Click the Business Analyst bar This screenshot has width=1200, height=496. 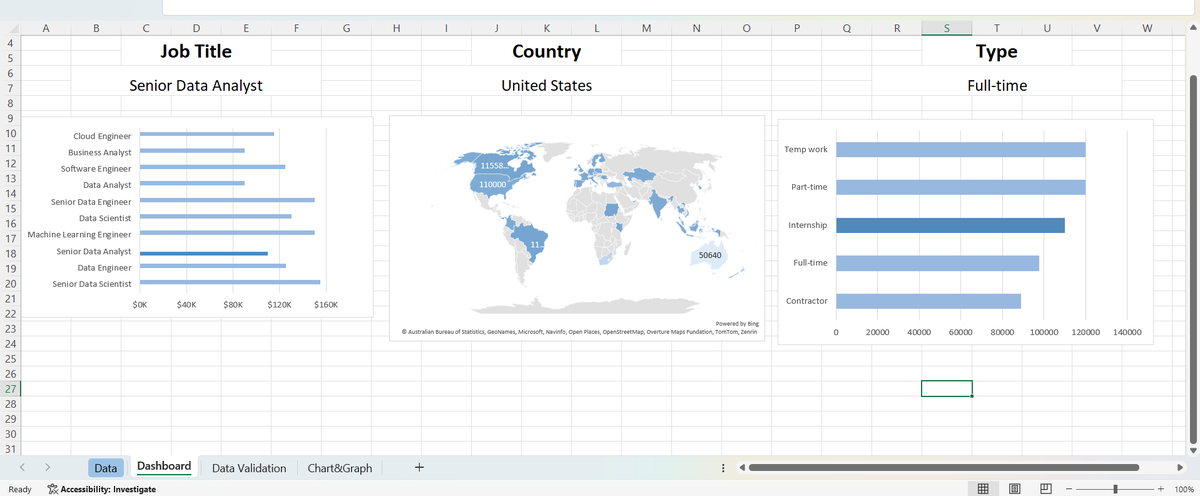(192, 150)
